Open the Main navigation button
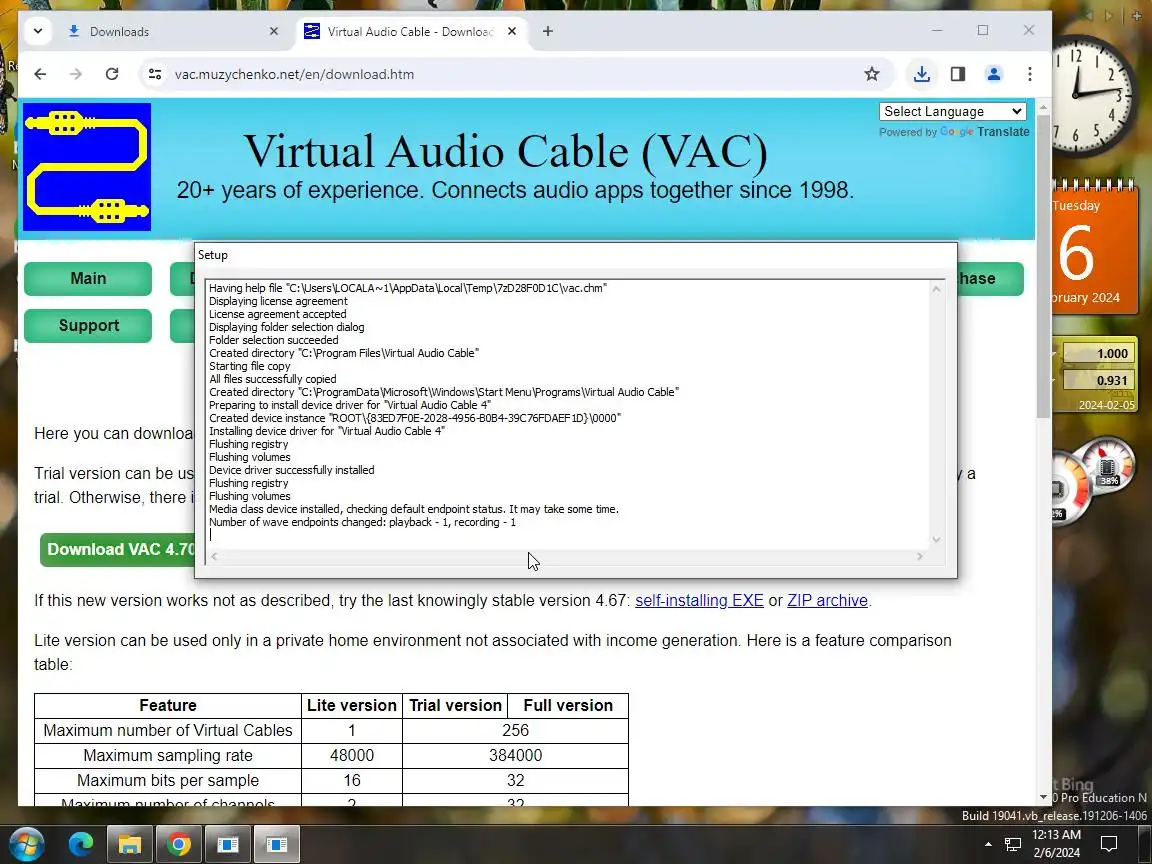Viewport: 1152px width, 864px height. [88, 278]
